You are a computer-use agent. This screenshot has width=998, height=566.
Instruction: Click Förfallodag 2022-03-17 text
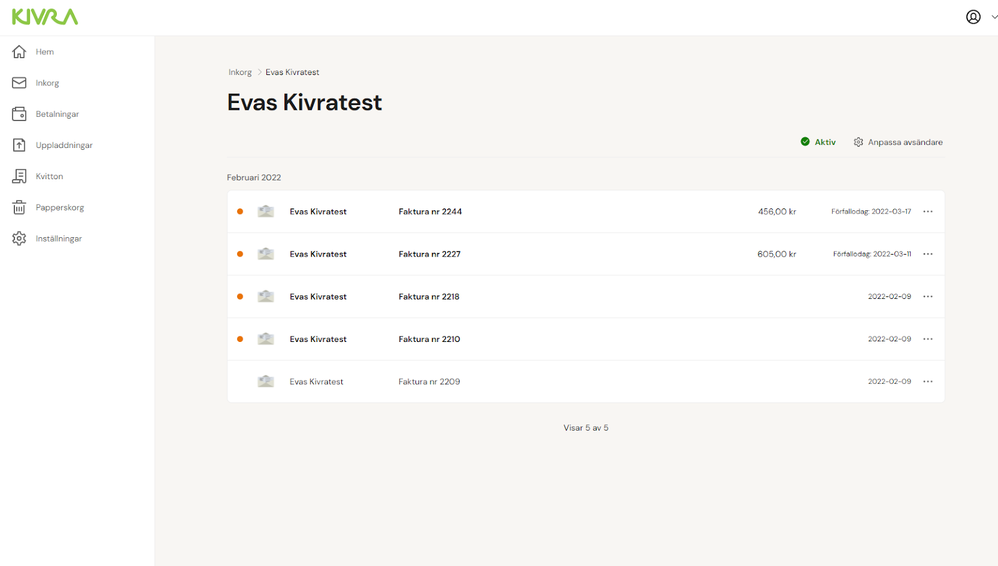[x=871, y=211]
